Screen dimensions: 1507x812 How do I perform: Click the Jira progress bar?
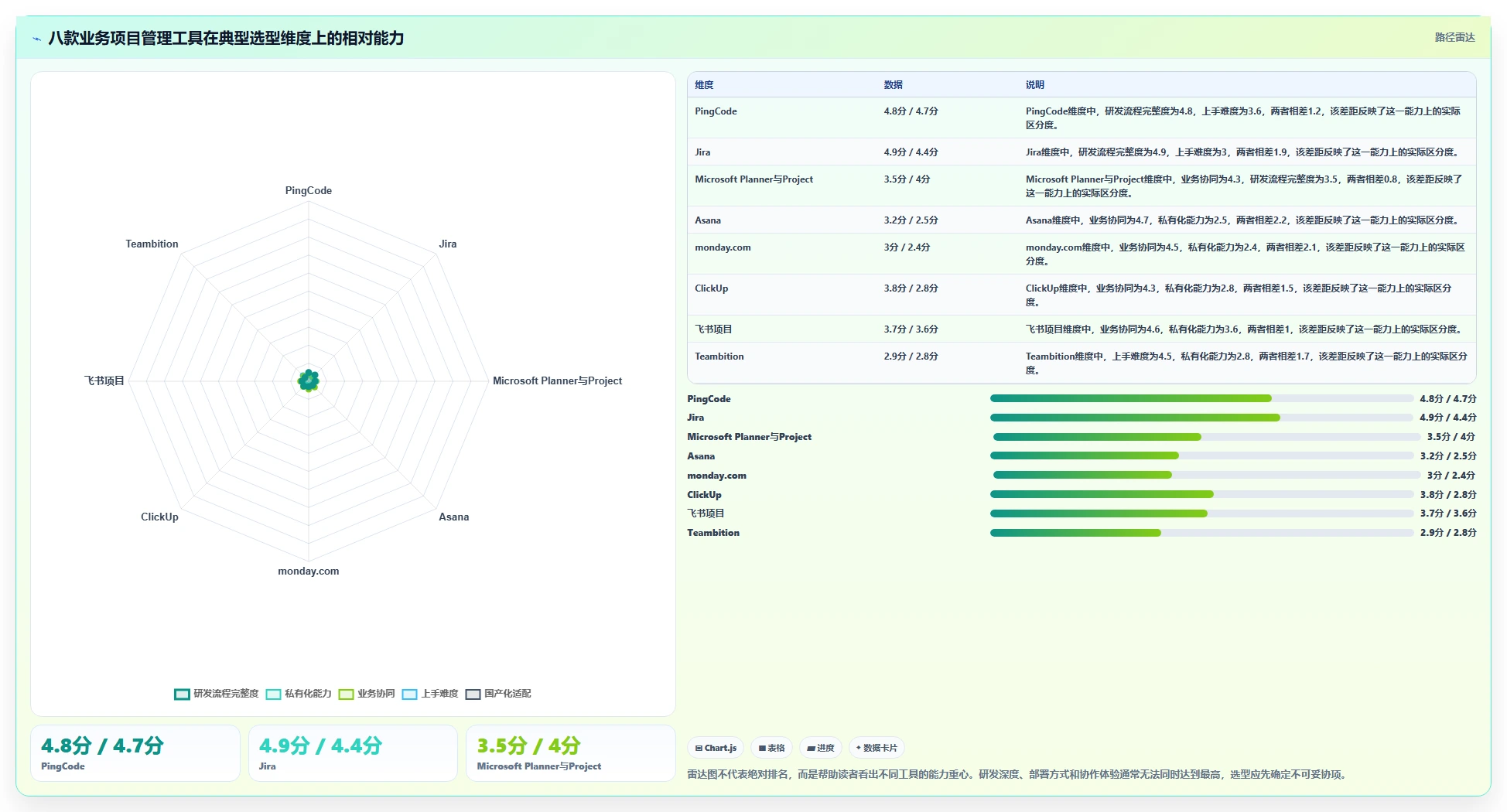(x=1201, y=418)
